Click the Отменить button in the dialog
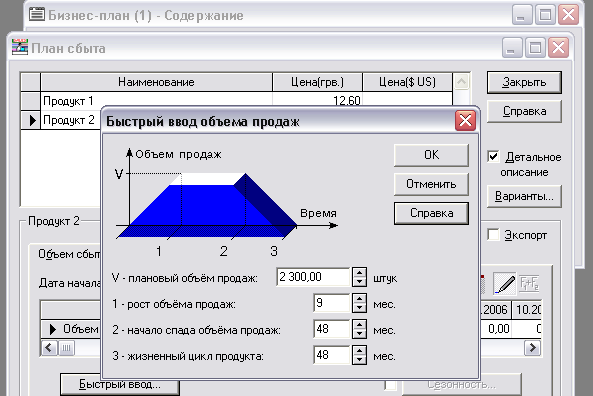The width and height of the screenshot is (593, 396). pos(431,184)
